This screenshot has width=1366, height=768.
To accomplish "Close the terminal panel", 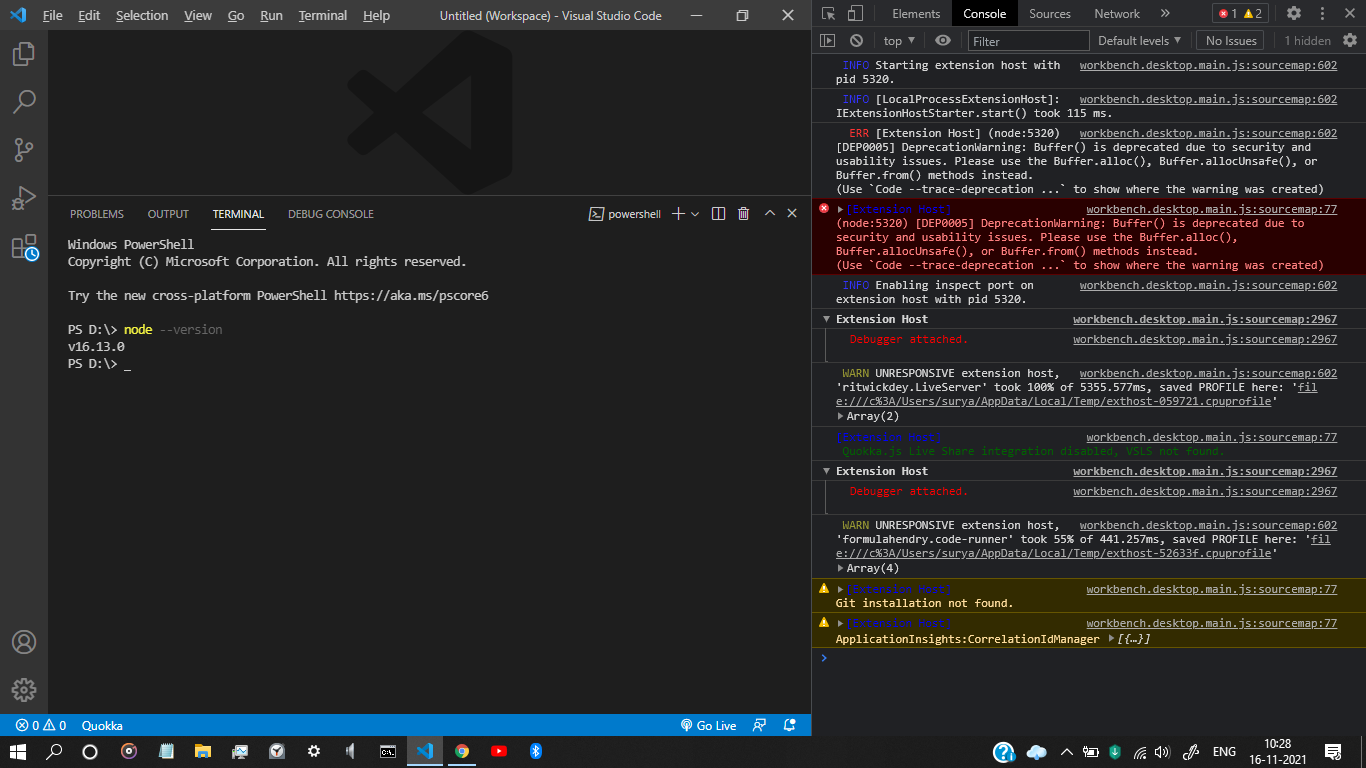I will 793,214.
